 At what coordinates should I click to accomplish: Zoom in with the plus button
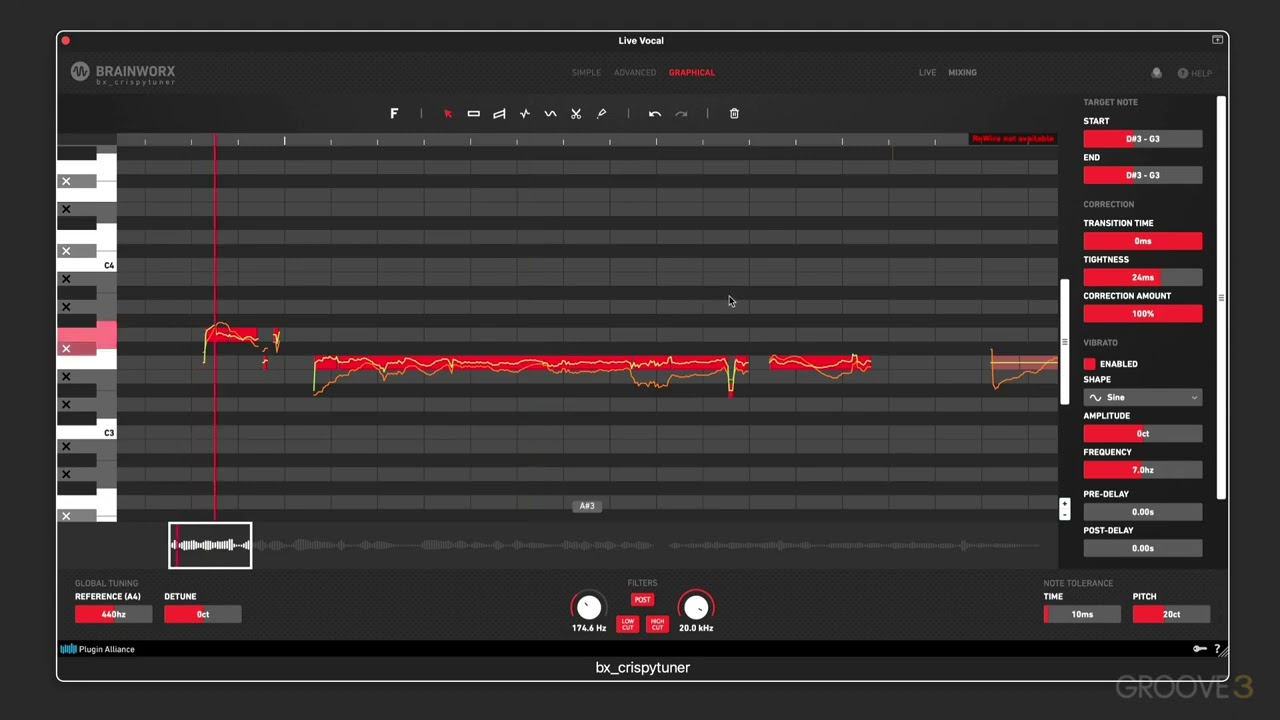tap(1064, 503)
